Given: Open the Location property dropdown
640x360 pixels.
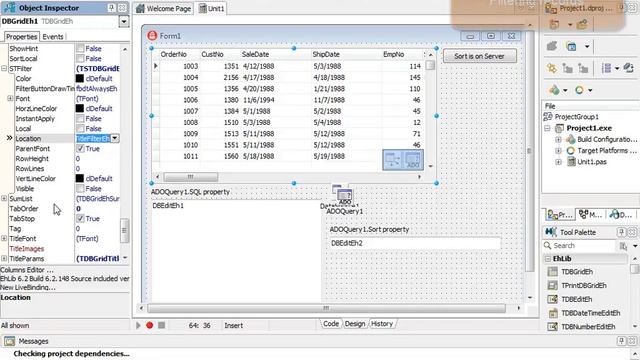Looking at the screenshot, I should click(x=115, y=138).
